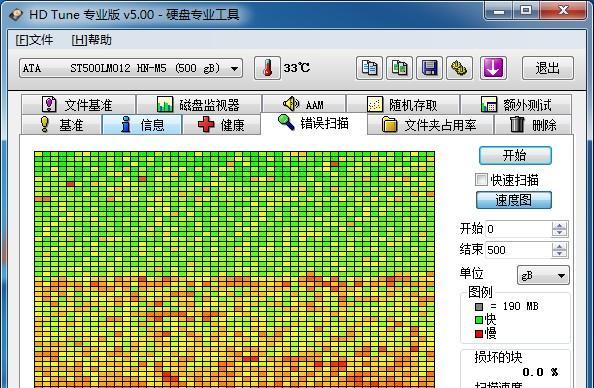Open the 文件夹占用率 tab
This screenshot has width=594, height=388.
(430, 125)
